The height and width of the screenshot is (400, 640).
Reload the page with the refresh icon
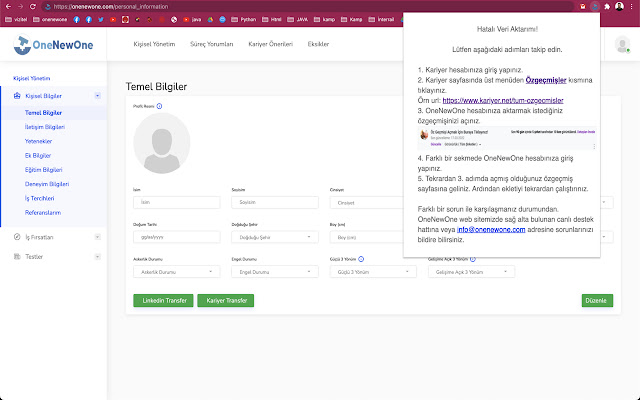click(x=33, y=7)
